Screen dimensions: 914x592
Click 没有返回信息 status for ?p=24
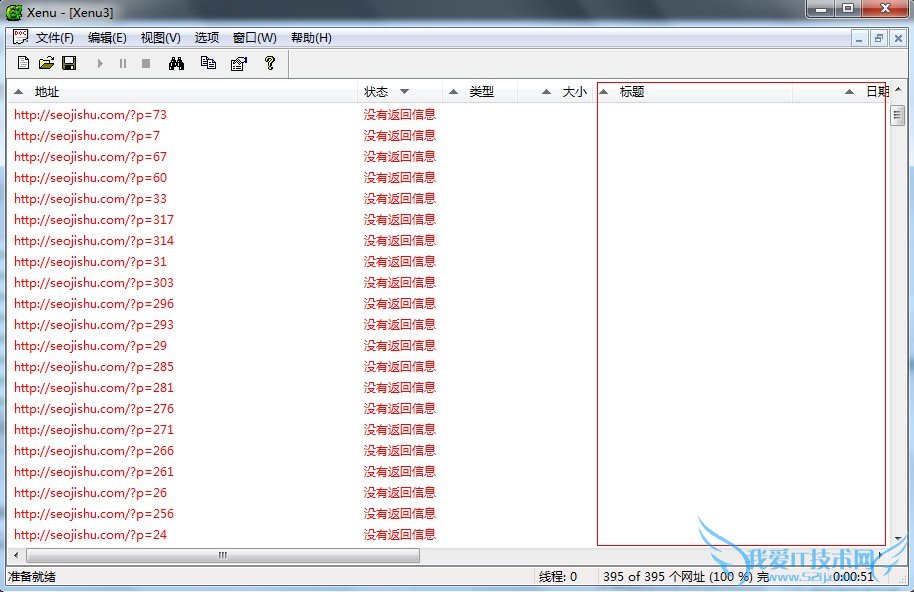(400, 534)
